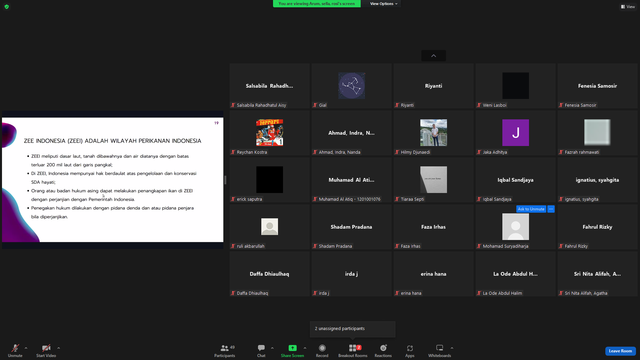This screenshot has height=360, width=640.
Task: Click the View layout button
Action: tap(628, 7)
